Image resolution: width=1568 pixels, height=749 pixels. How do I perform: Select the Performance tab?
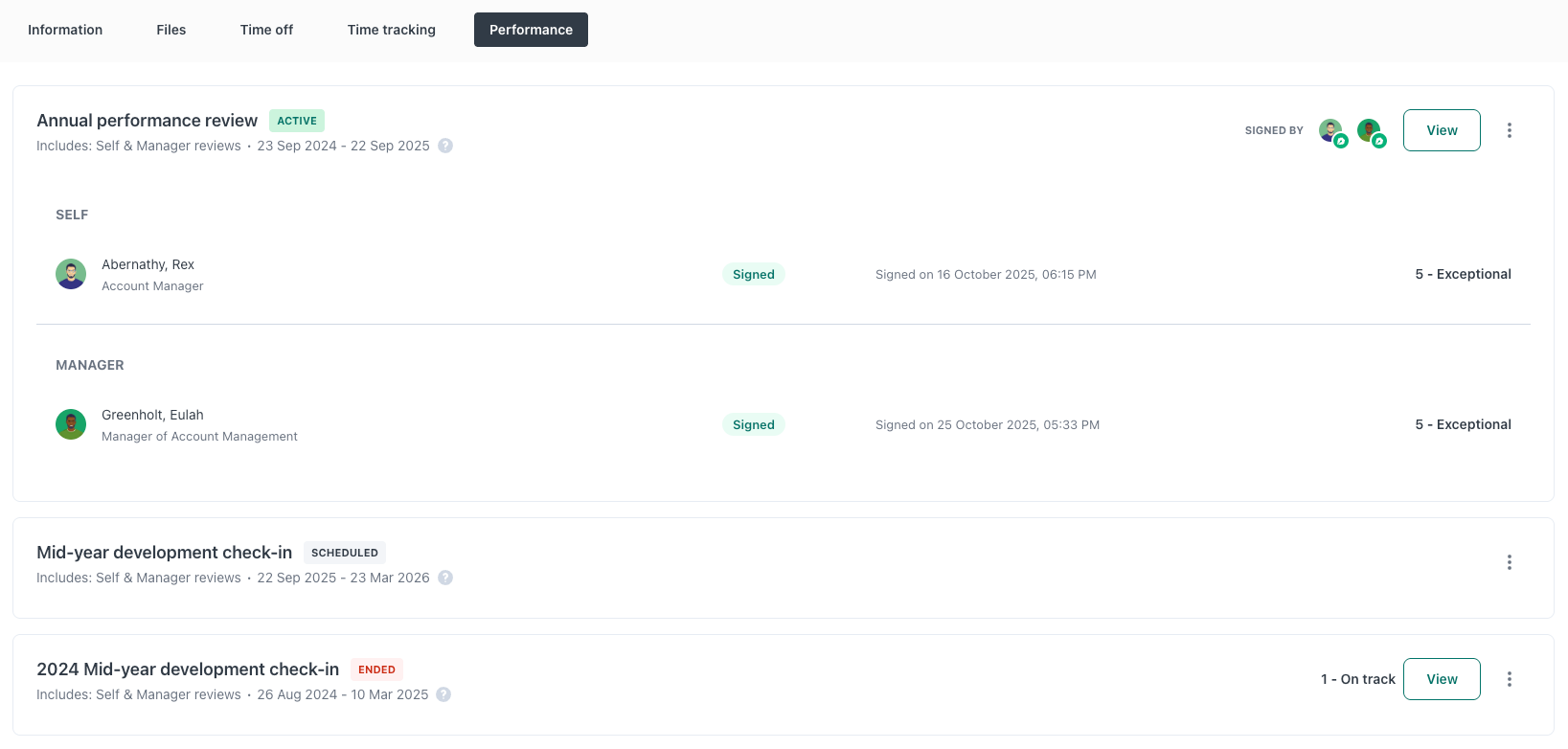coord(531,30)
